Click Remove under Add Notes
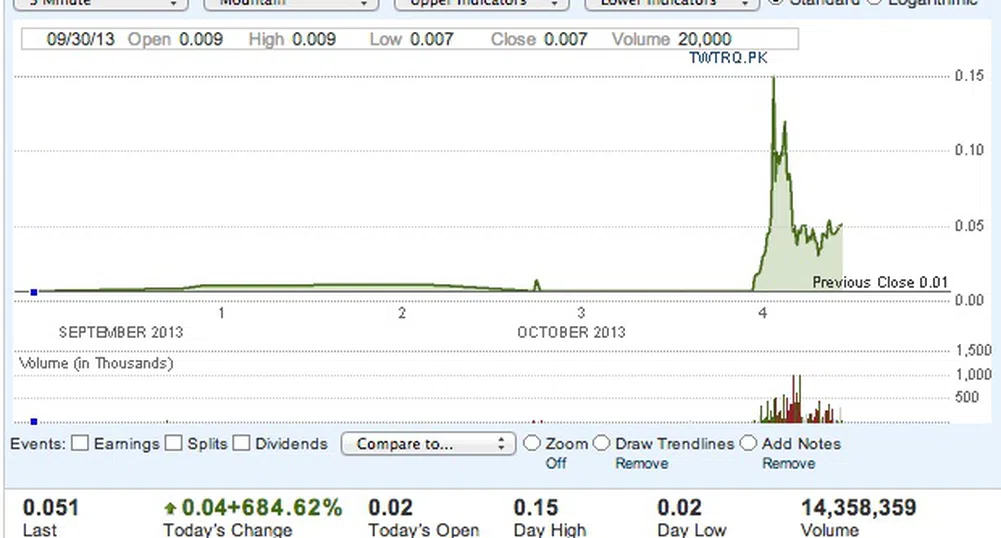The height and width of the screenshot is (538, 1001). pyautogui.click(x=788, y=463)
